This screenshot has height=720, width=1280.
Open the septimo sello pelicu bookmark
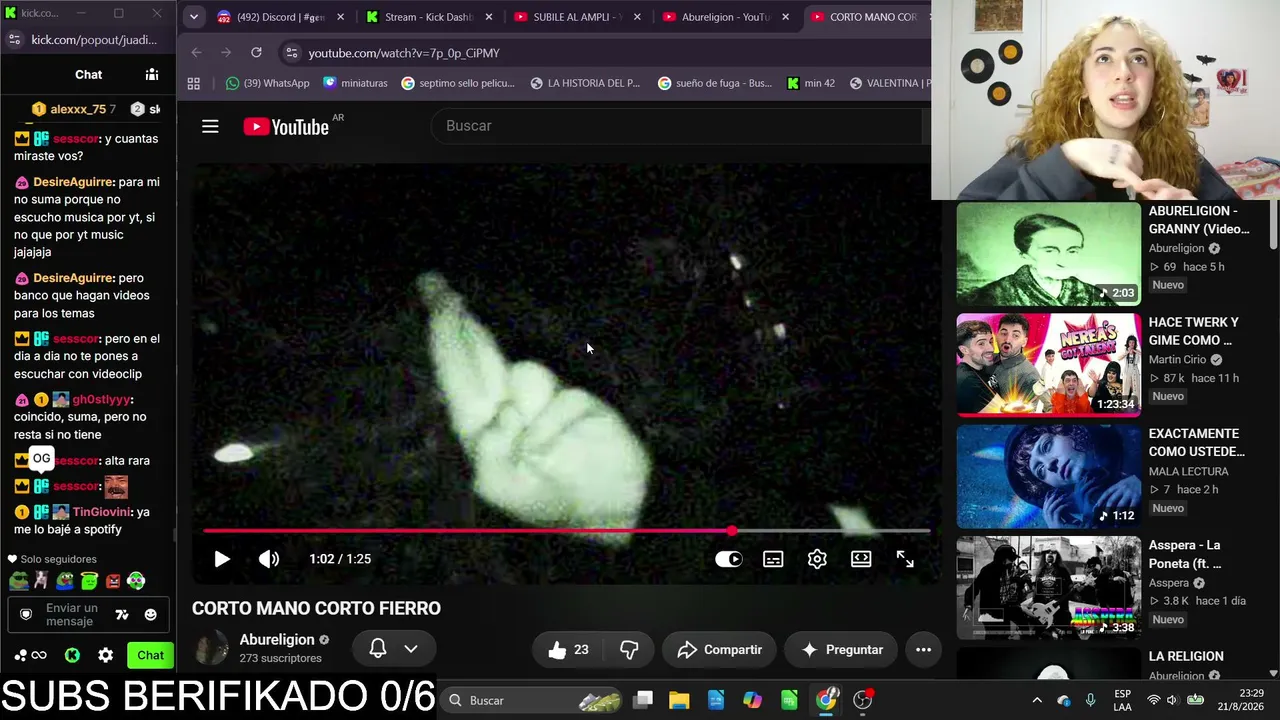point(458,83)
